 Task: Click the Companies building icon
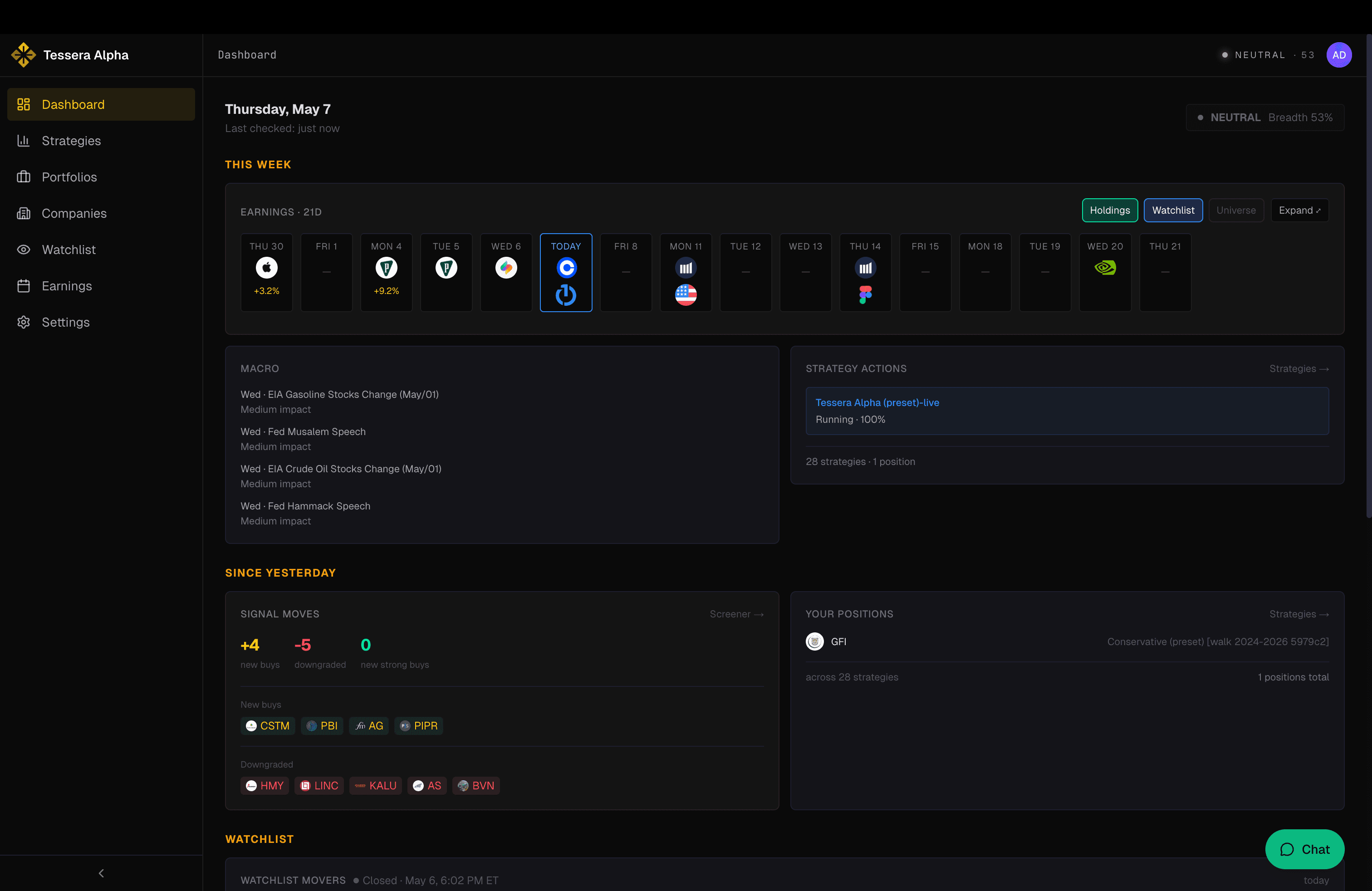pyautogui.click(x=24, y=213)
